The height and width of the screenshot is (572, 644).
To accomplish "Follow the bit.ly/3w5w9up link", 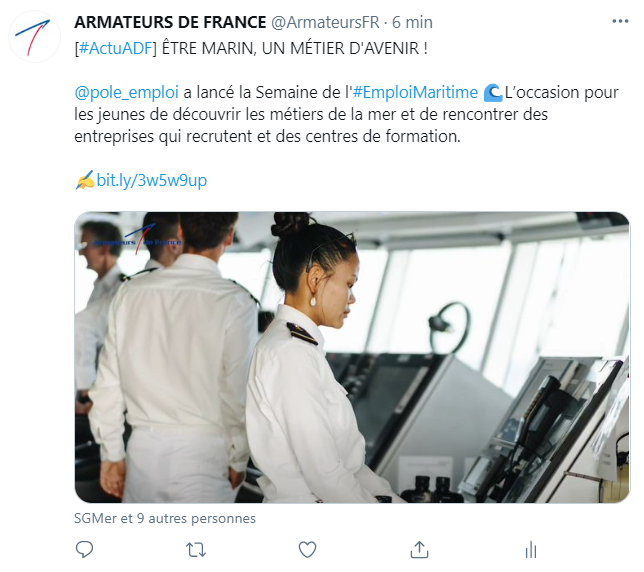I will (152, 180).
